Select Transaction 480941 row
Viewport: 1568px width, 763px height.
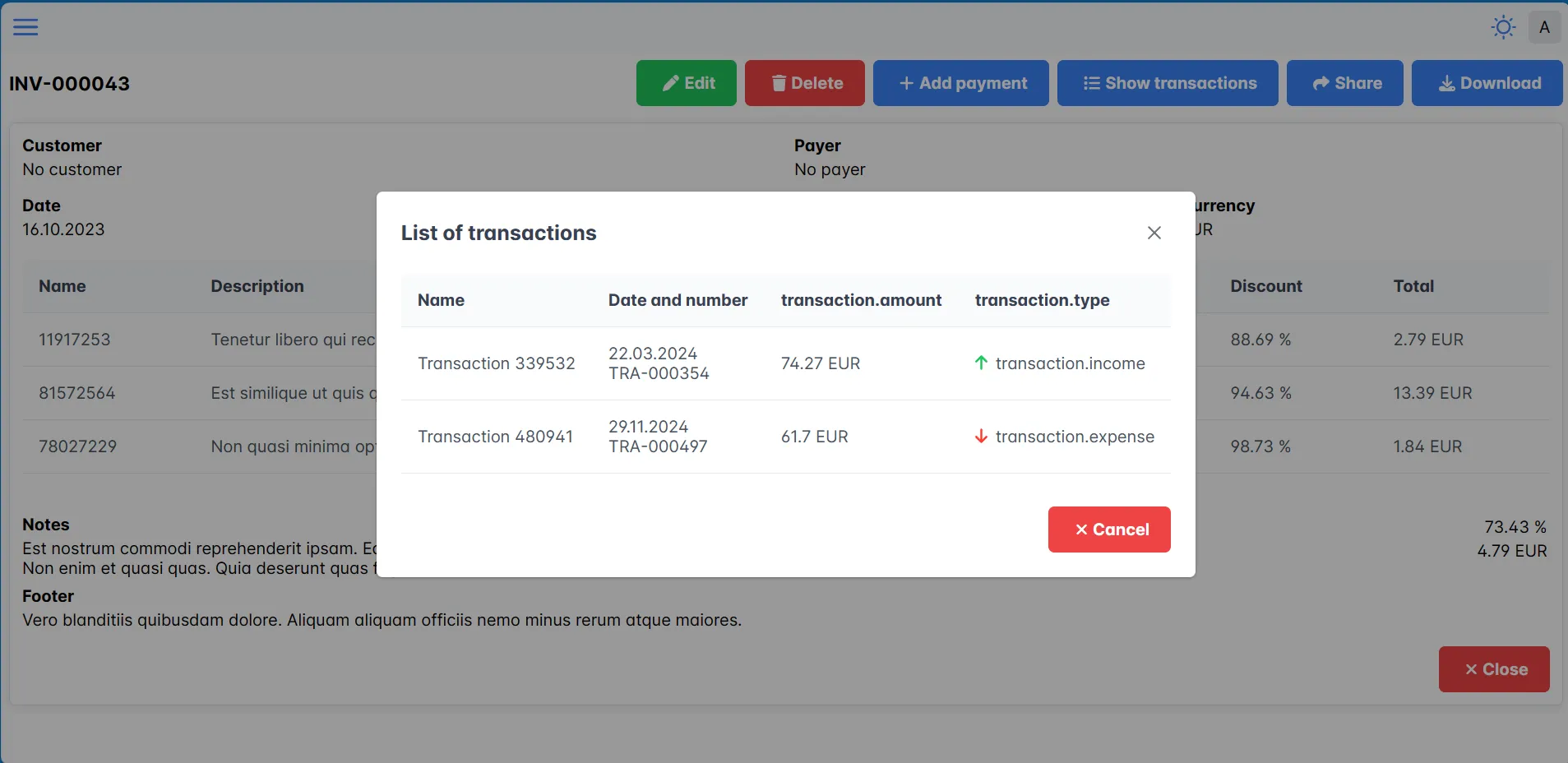point(495,437)
